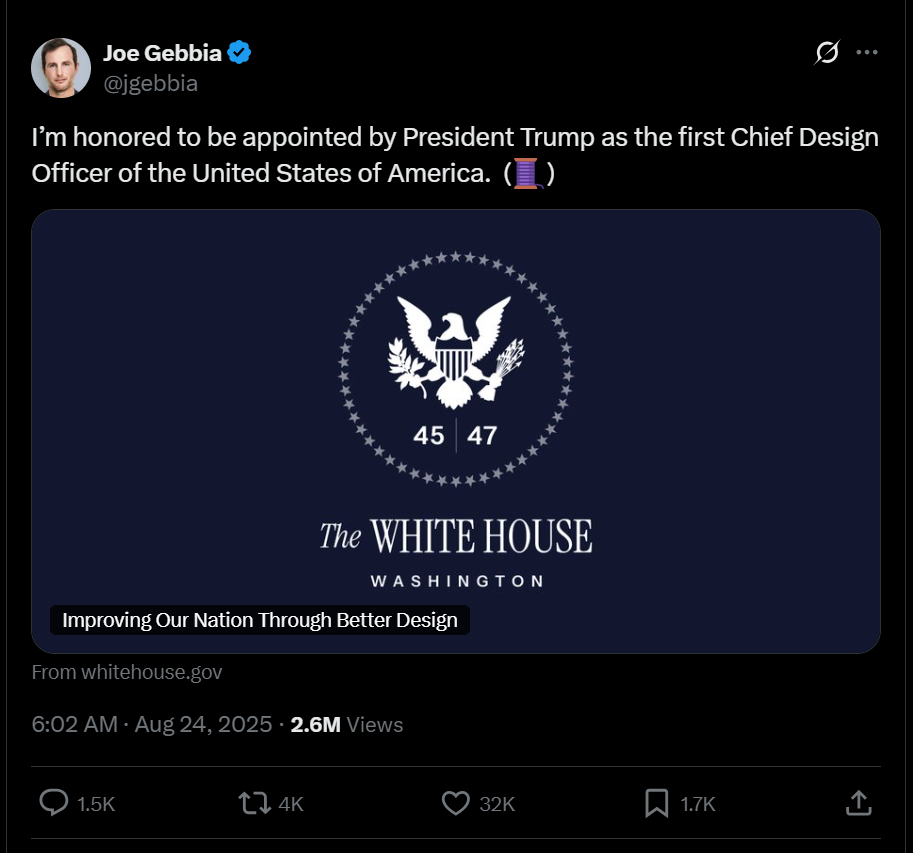The image size is (913, 853).
Task: Click the reply speech bubble icon
Action: click(x=53, y=802)
